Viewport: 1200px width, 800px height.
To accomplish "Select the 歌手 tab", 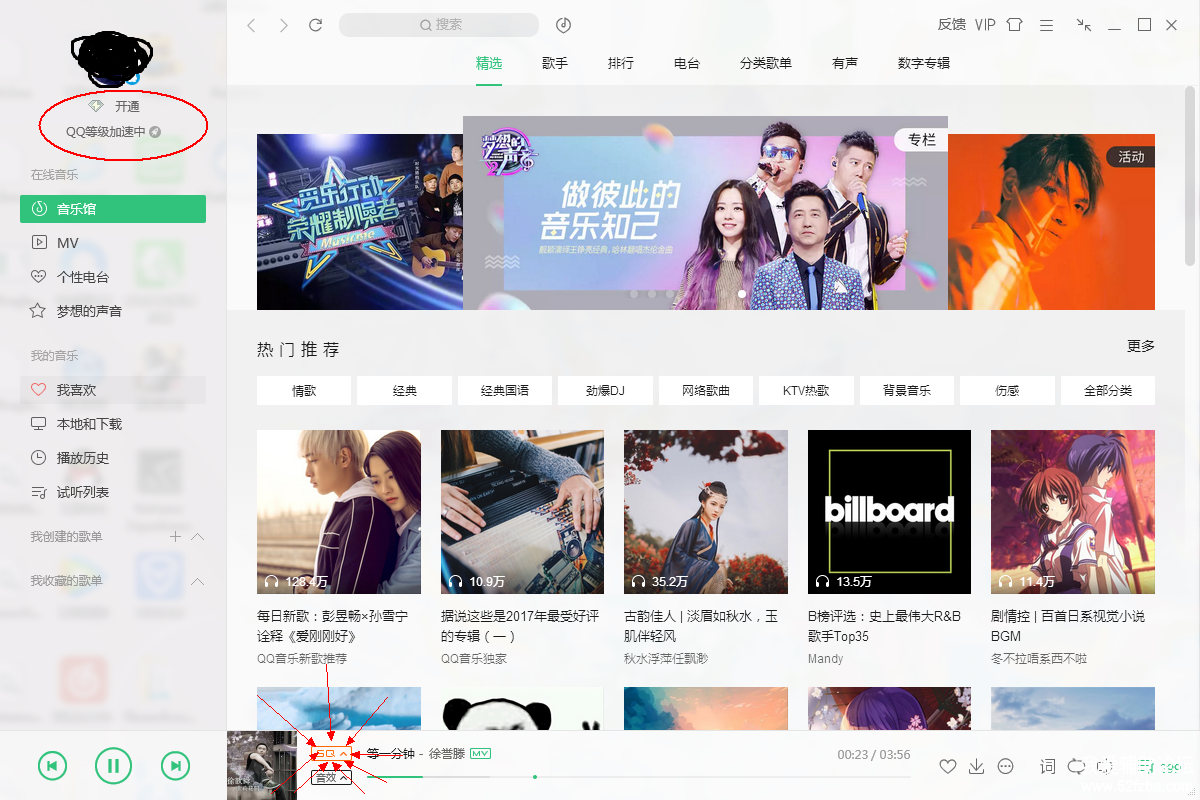I will 555,63.
